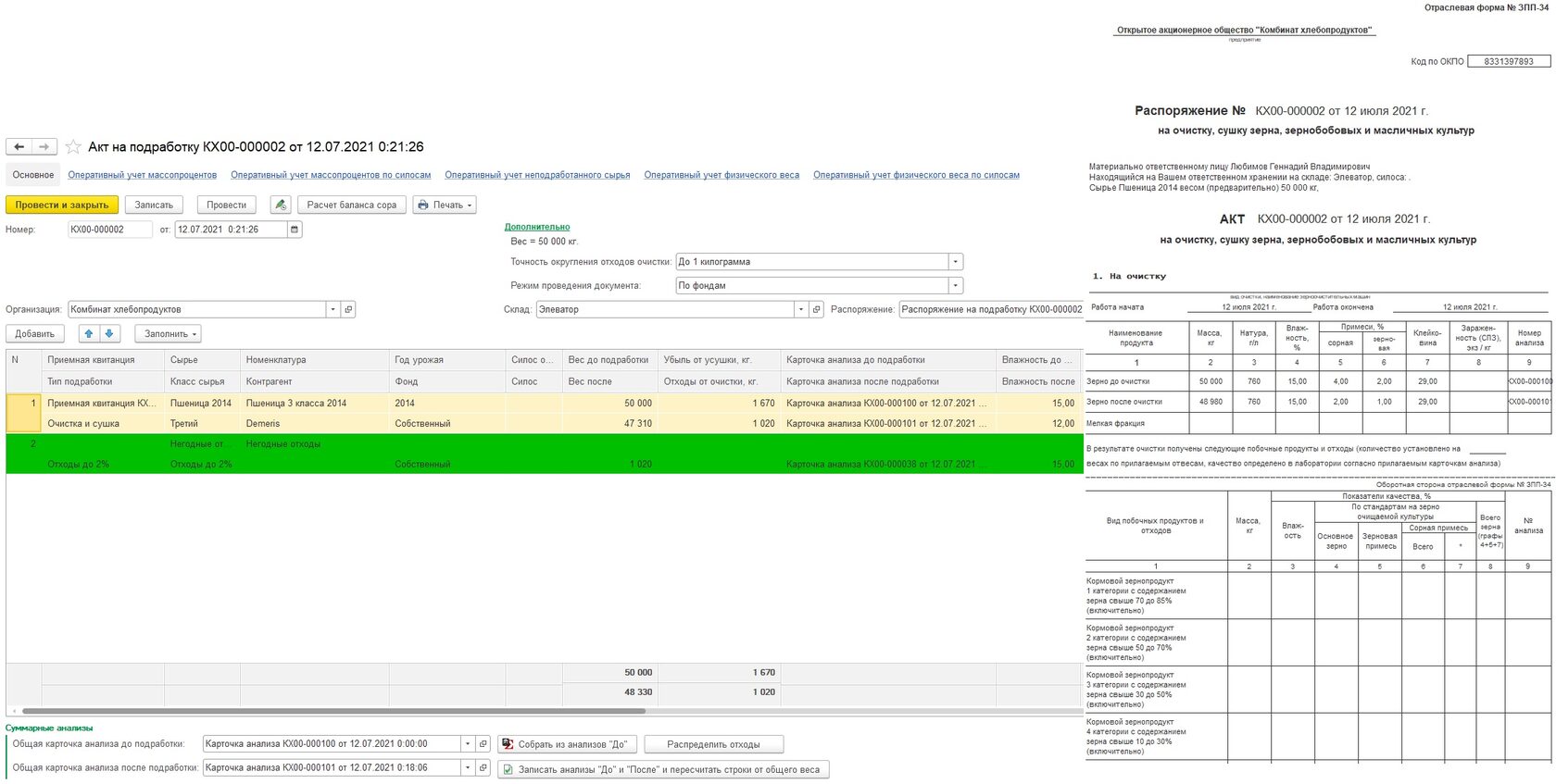Viewport: 1556px width, 784px height.
Task: Expand the Заполнить dropdown button
Action: (168, 333)
